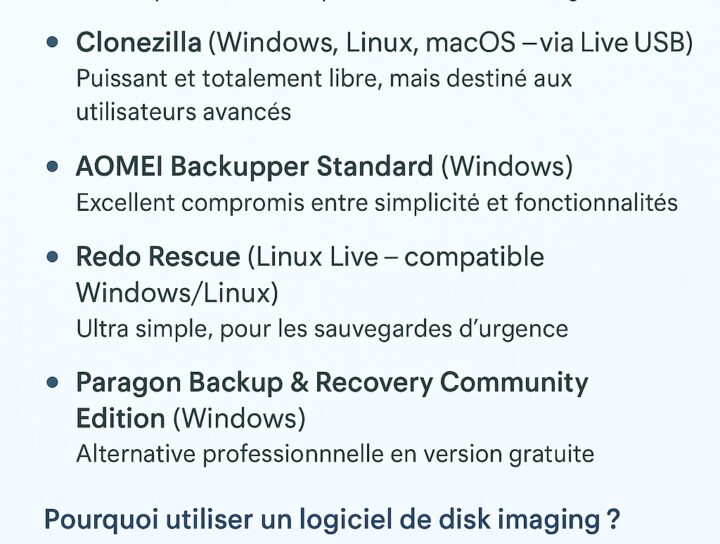Click 'Ultra simple, pour les sauvegardes d'urgence'
This screenshot has width=720, height=544.
[x=322, y=329]
